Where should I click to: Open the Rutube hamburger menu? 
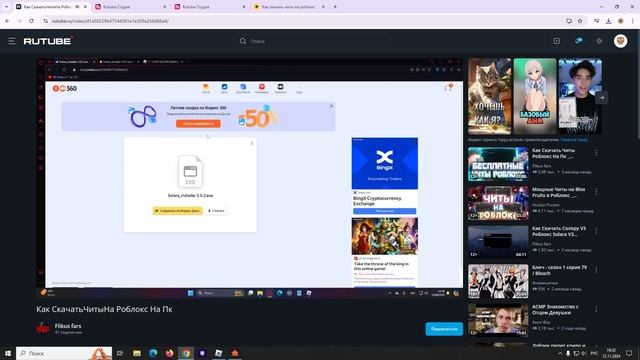[12, 41]
